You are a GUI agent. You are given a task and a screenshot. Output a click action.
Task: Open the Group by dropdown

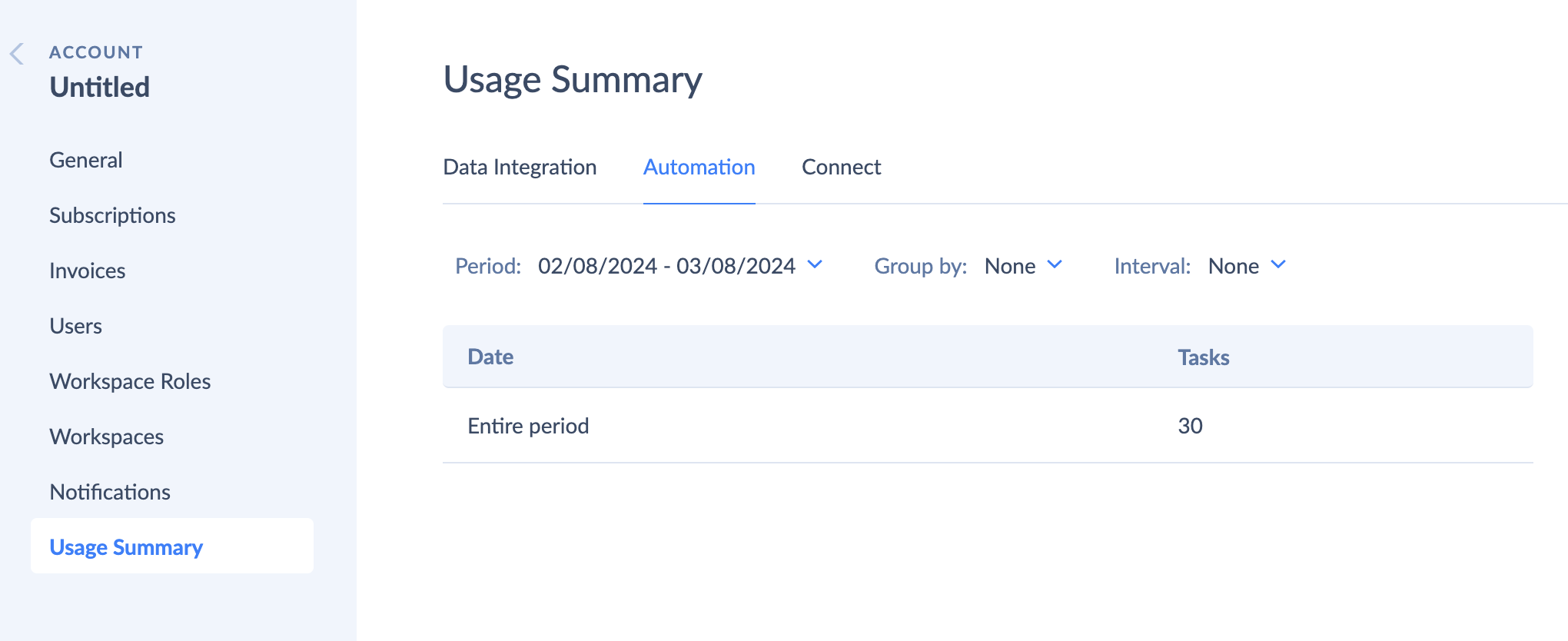coord(1024,266)
